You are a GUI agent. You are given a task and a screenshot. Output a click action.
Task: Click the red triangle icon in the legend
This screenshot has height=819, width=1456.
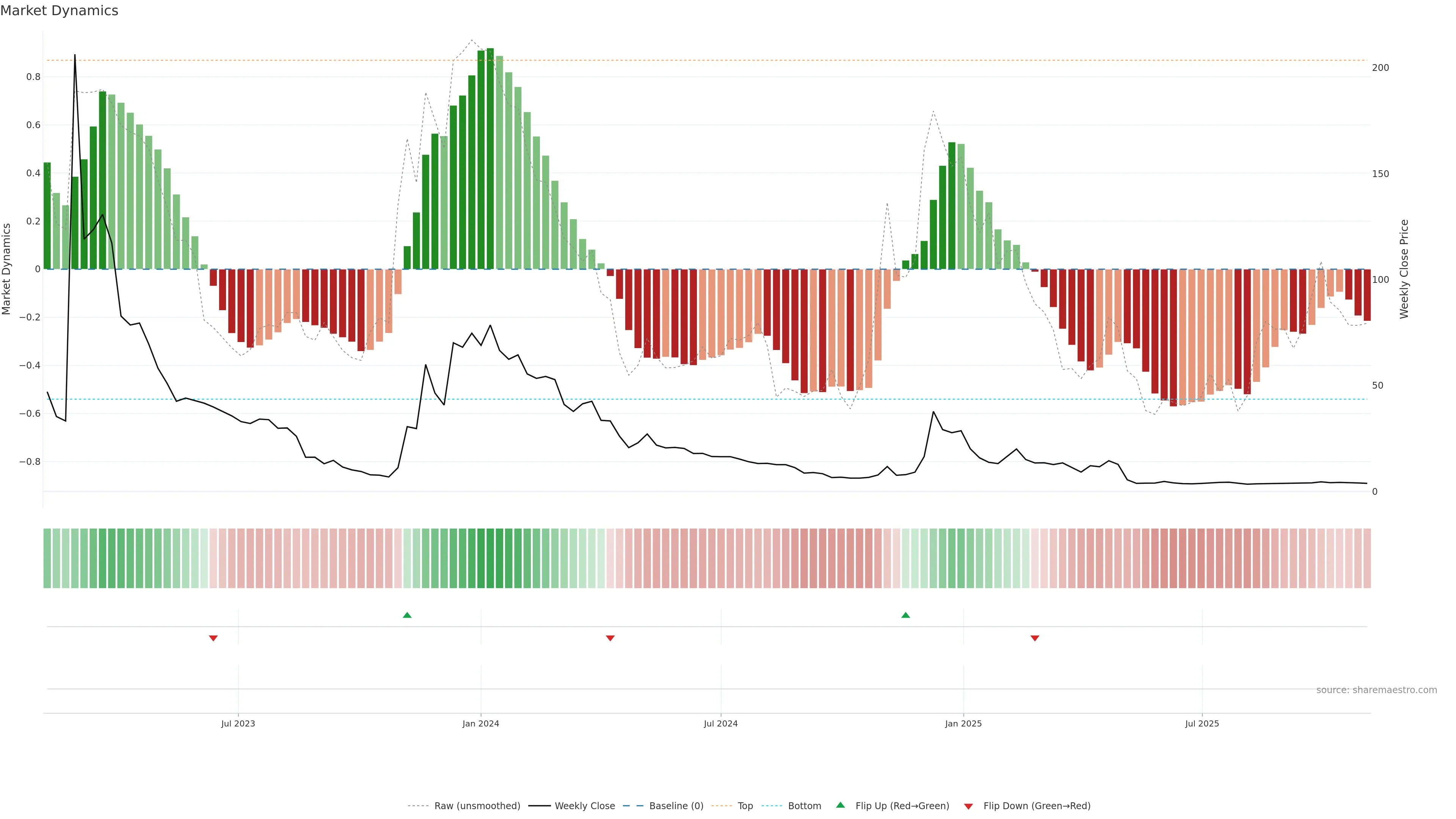(968, 806)
